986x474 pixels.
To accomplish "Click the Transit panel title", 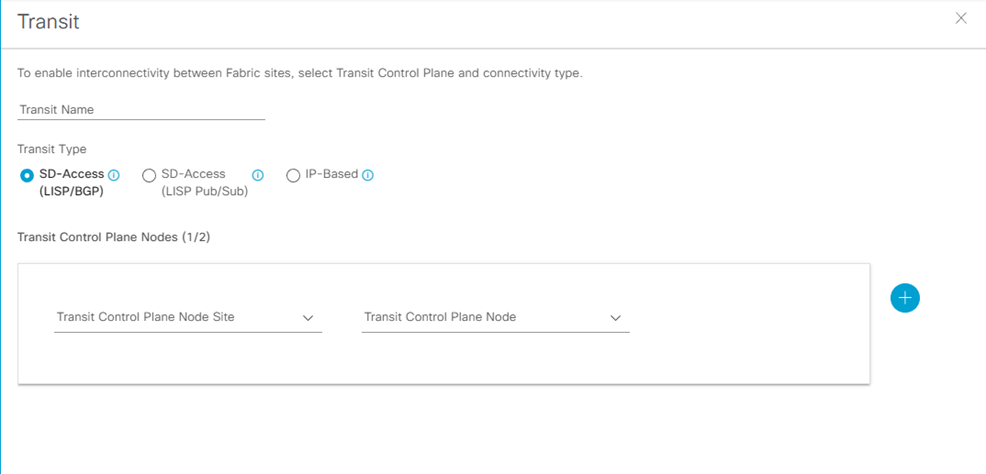I will point(48,20).
